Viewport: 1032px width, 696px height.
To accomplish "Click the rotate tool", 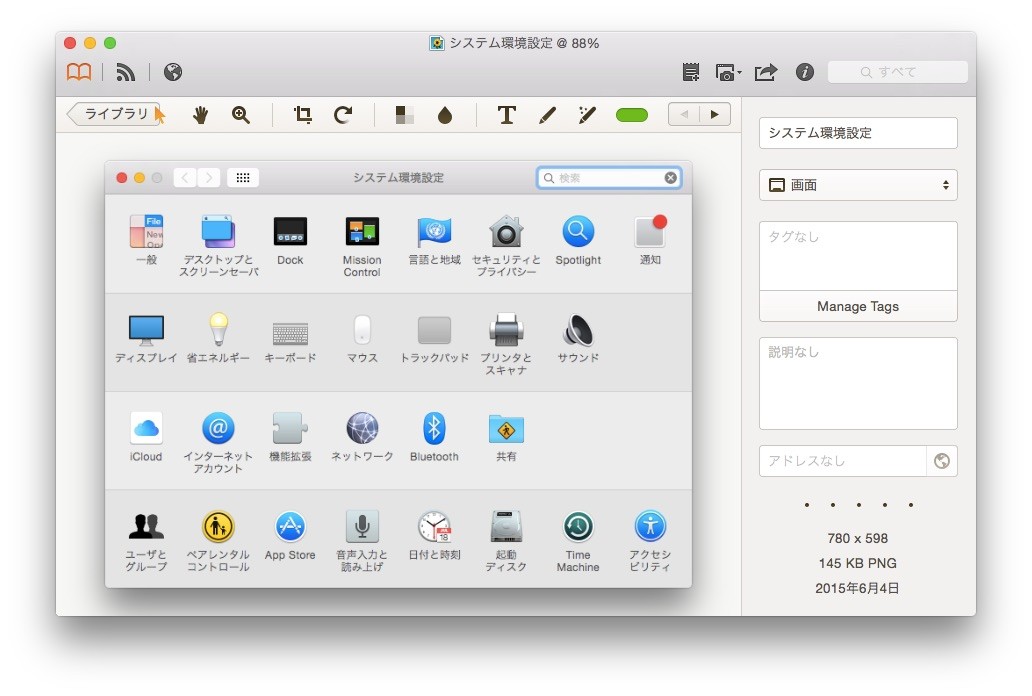I will point(343,115).
